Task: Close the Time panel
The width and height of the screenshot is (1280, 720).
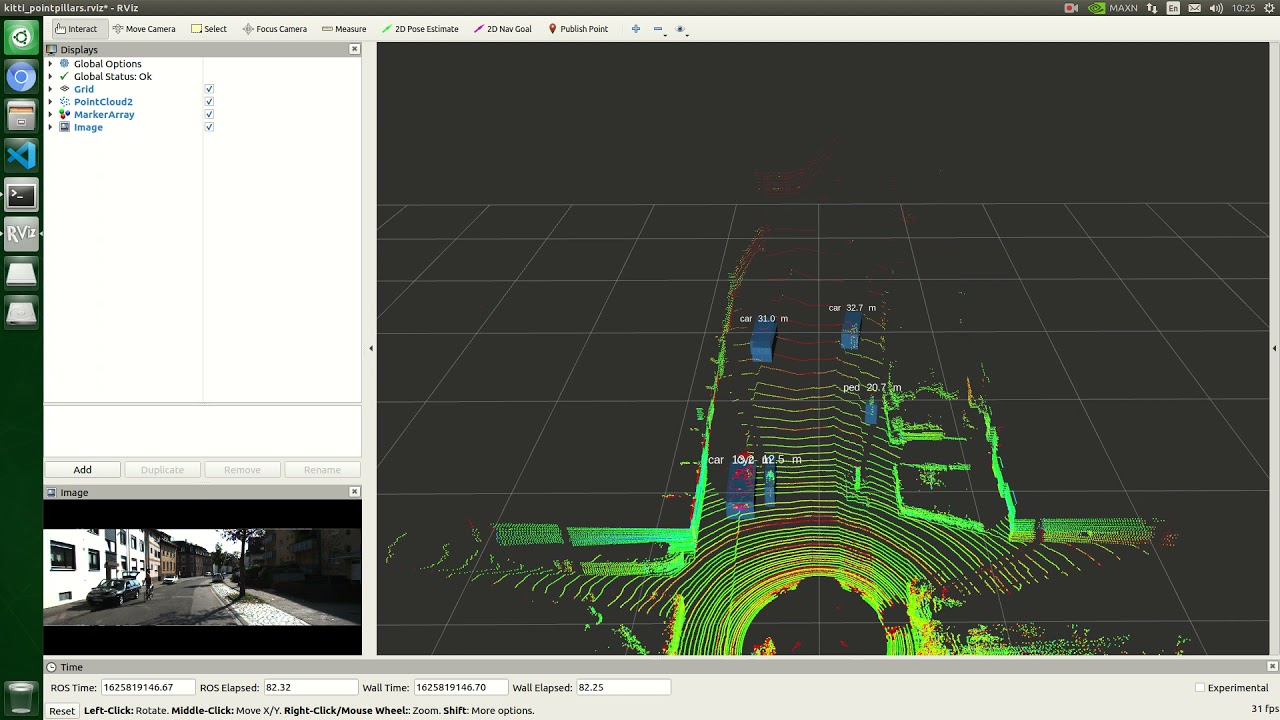Action: 1272,667
